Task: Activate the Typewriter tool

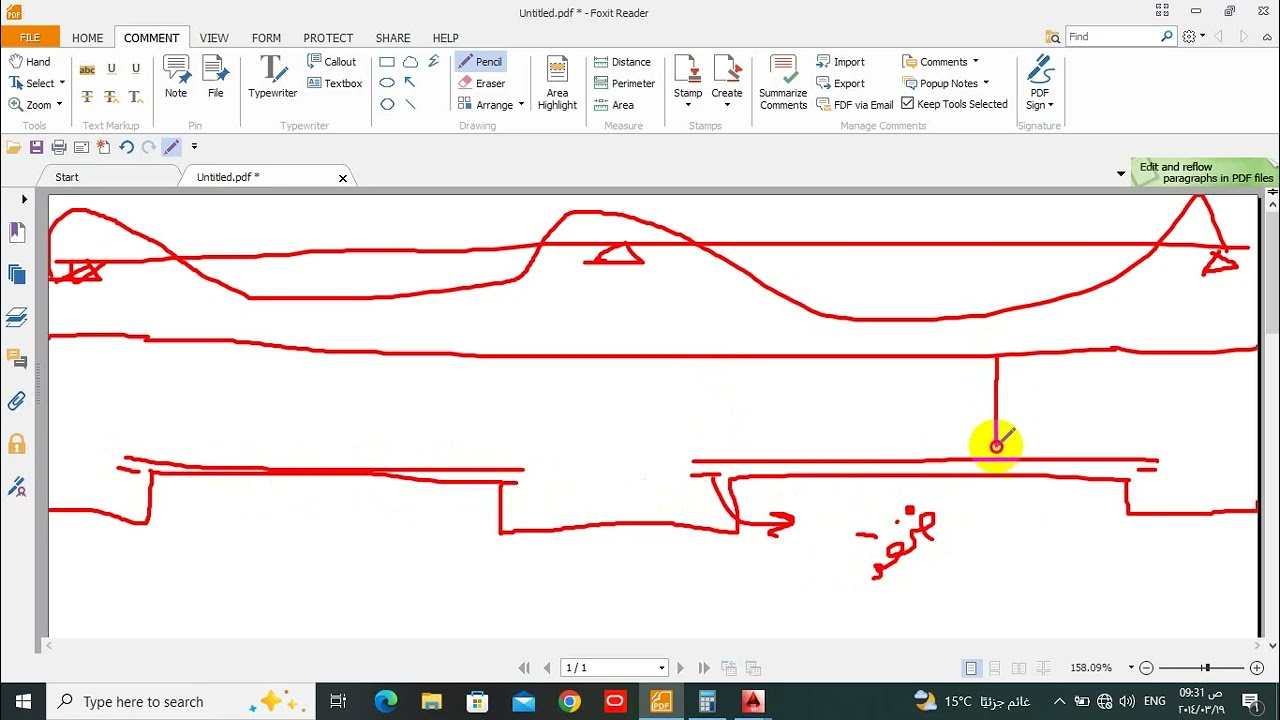Action: 273,77
